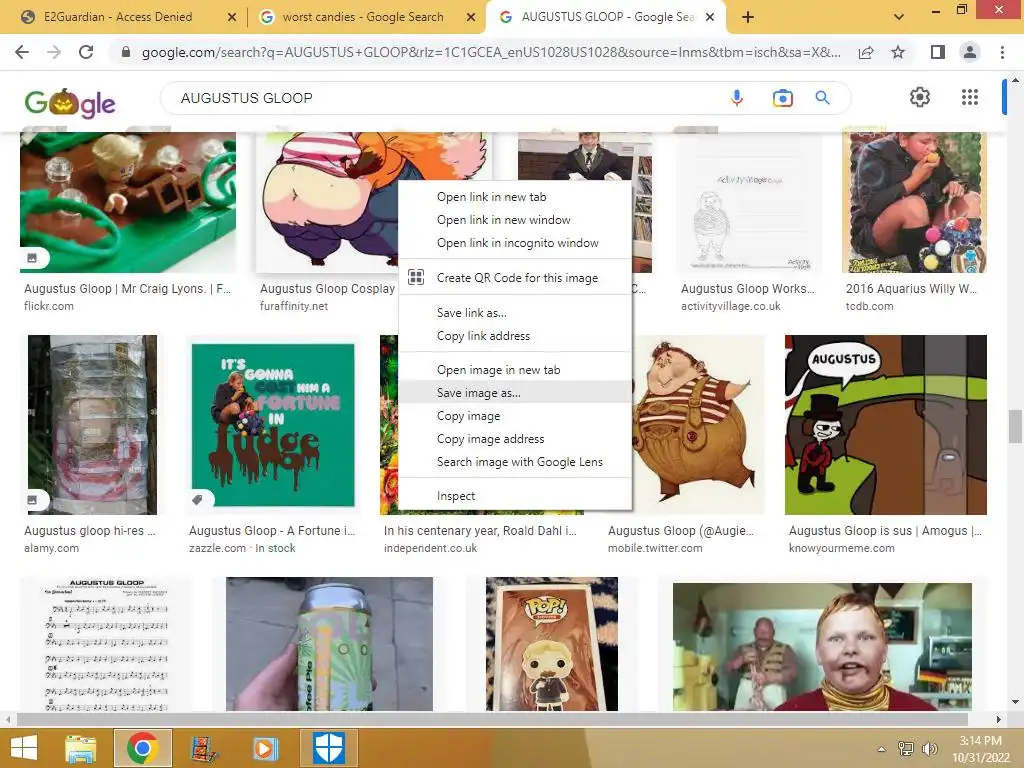Click the address bar URL
Image resolution: width=1024 pixels, height=768 pixels.
pos(491,52)
